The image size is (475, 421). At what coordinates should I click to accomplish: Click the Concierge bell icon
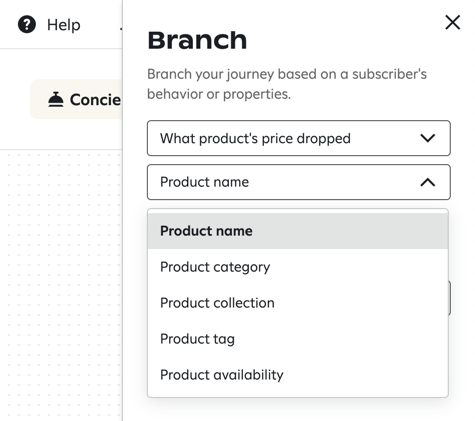tap(56, 99)
